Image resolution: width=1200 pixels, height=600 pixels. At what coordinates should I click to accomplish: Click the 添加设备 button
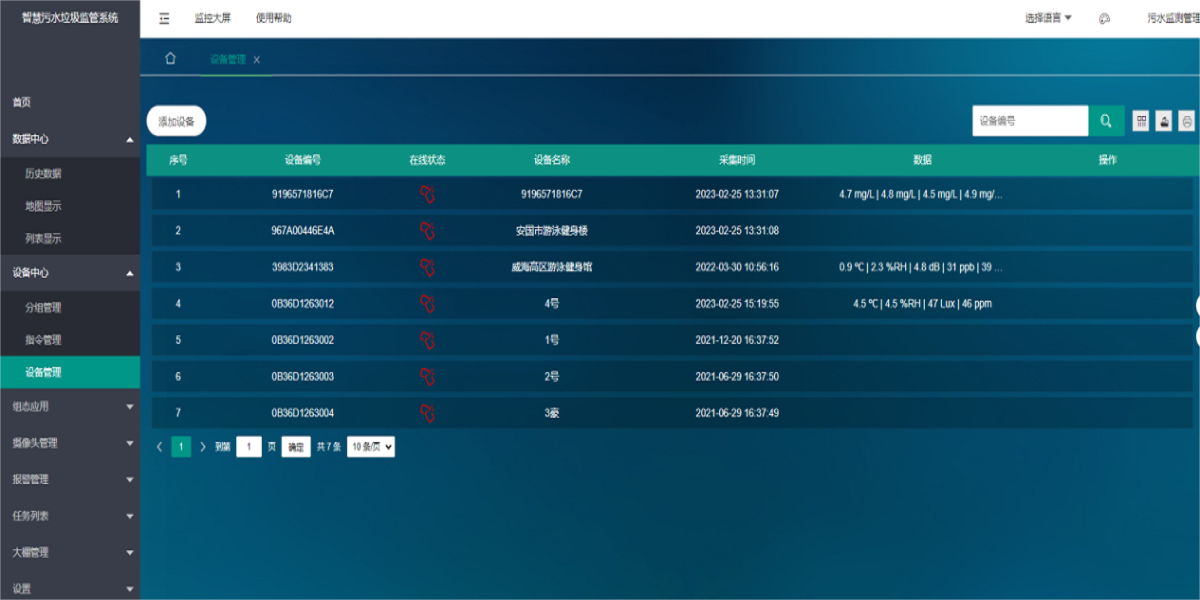177,121
